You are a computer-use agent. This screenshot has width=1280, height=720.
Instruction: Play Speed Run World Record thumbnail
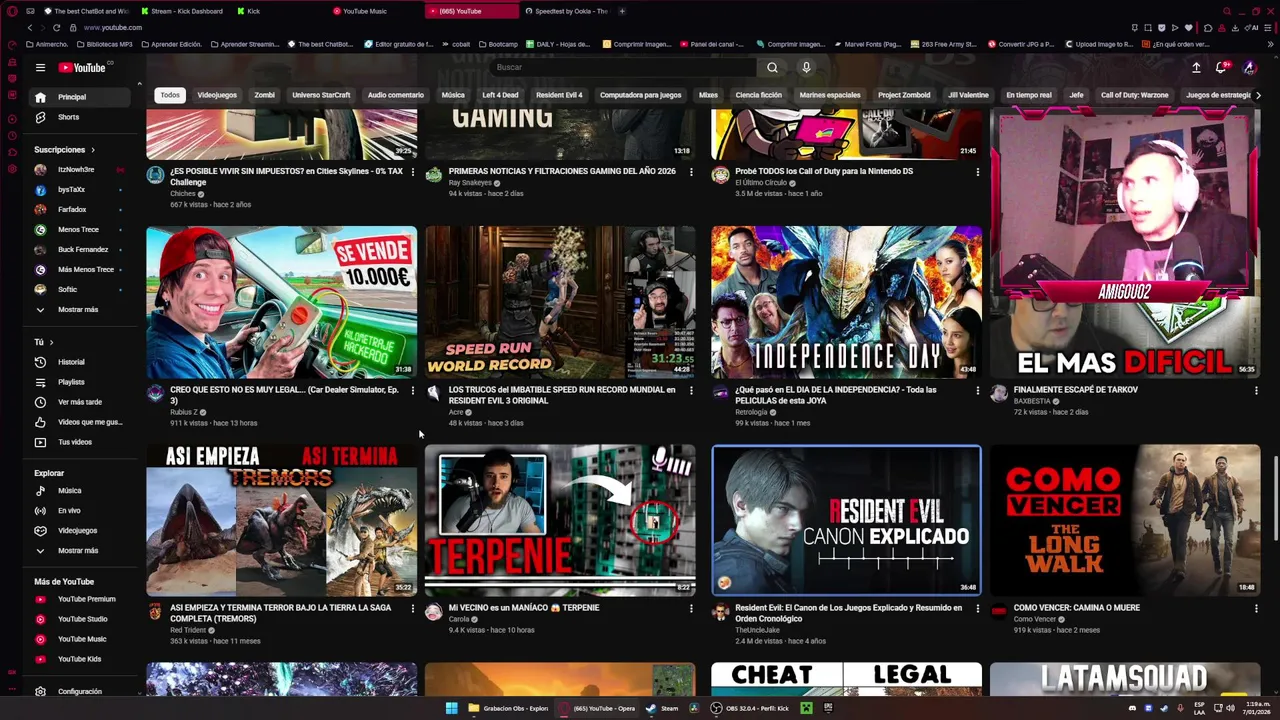coord(560,302)
